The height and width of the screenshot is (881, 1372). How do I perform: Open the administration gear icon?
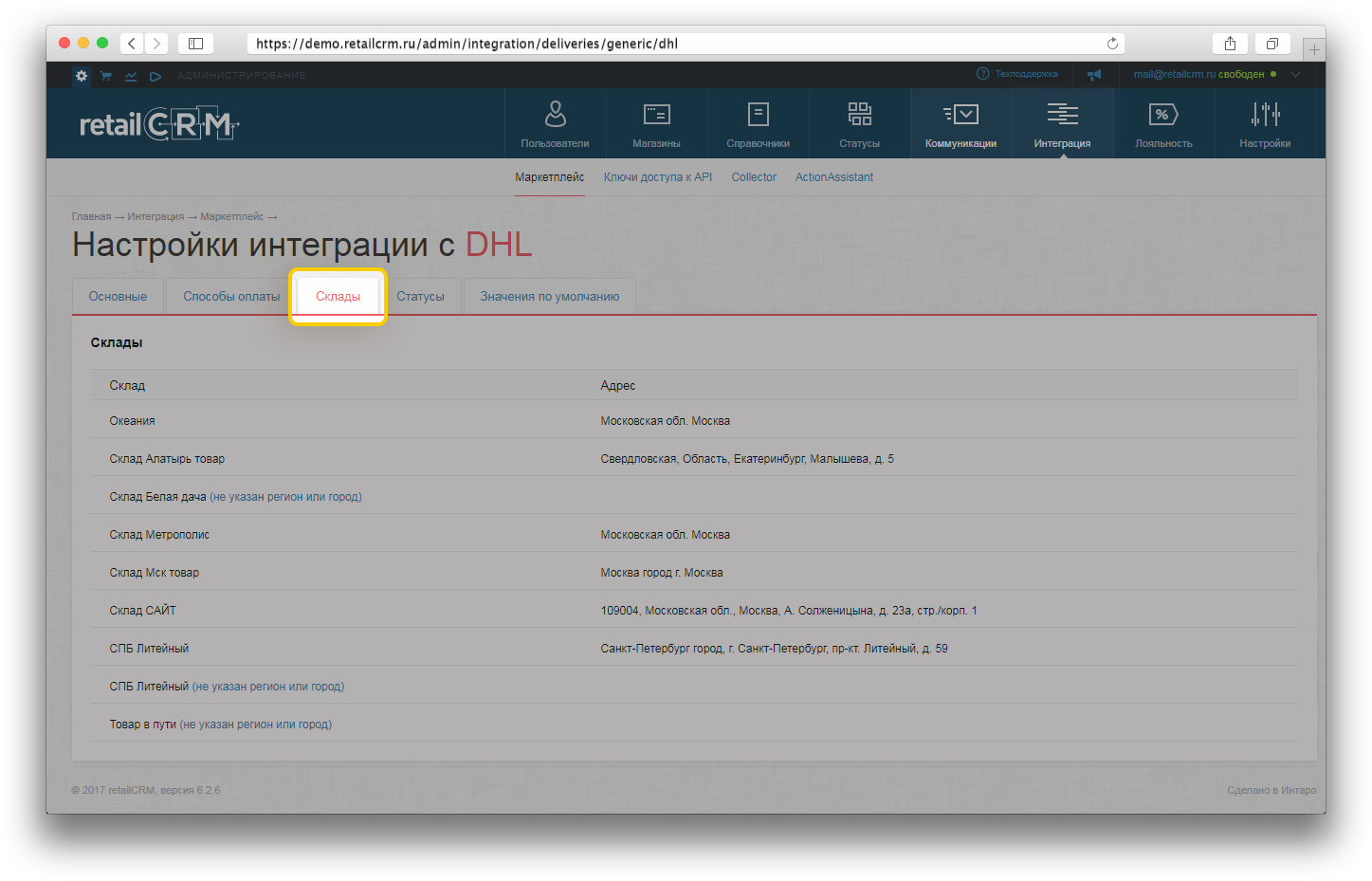click(x=82, y=76)
